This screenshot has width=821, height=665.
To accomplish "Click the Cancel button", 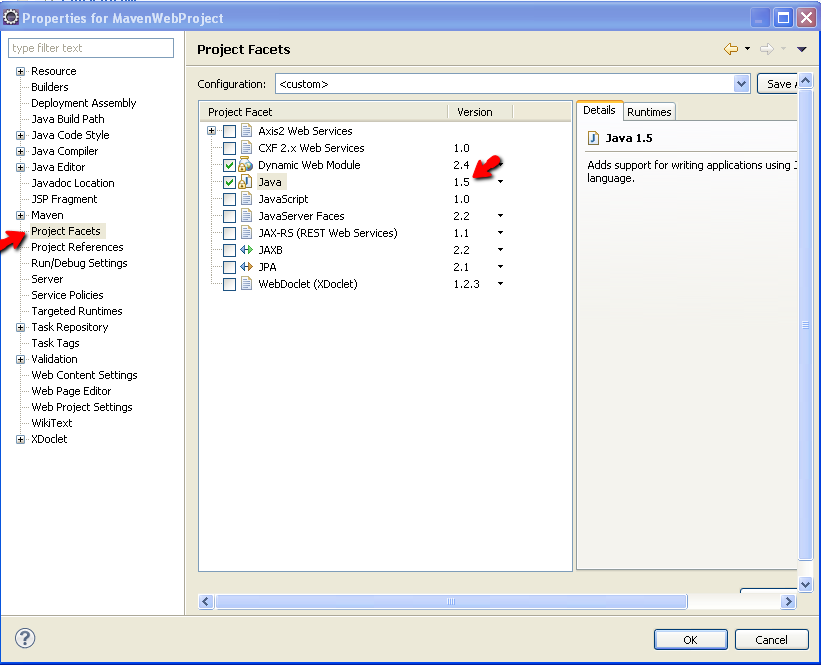I will 772,639.
